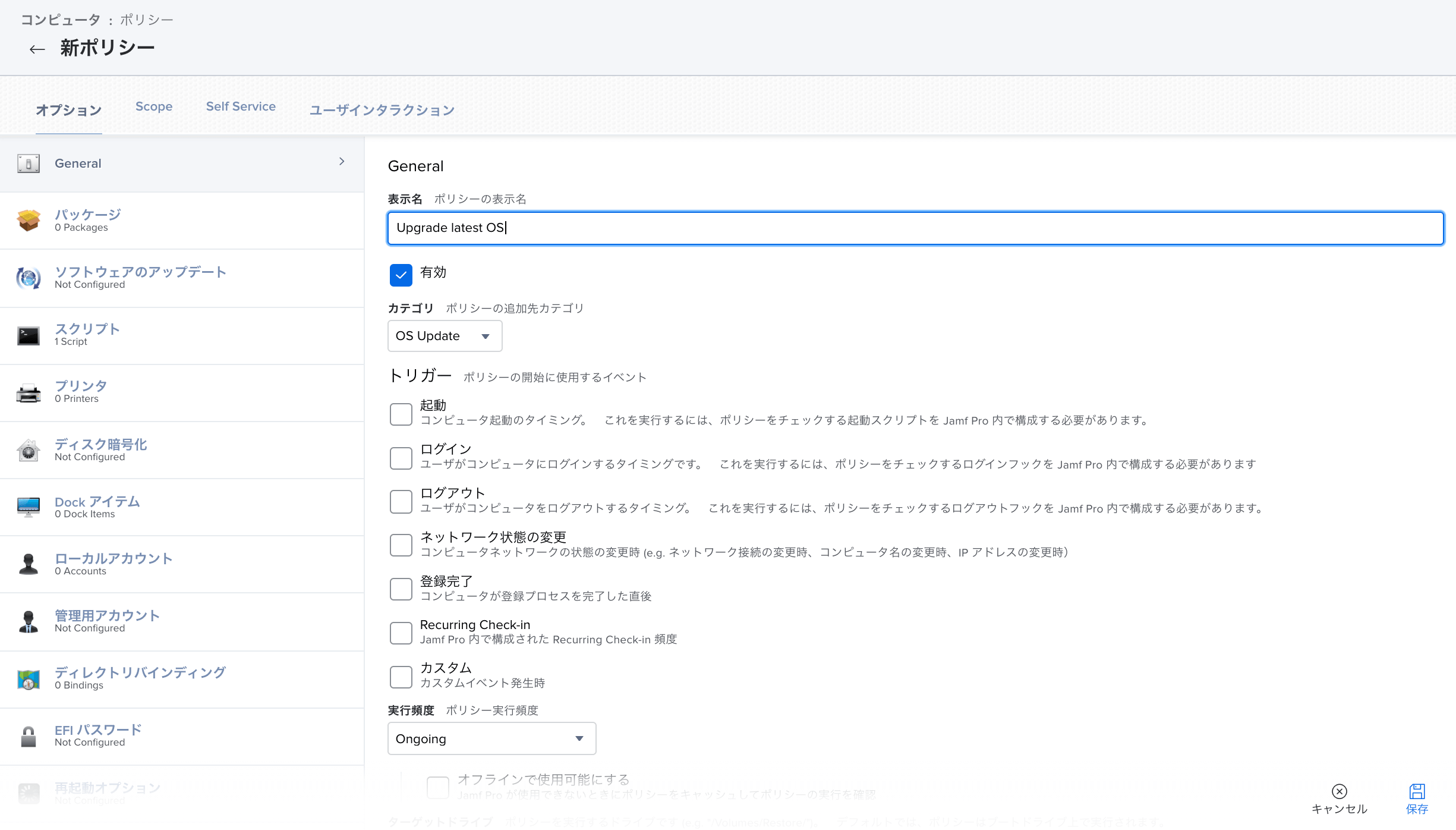Open the Ongoing 実行頻度 dropdown
Image resolution: width=1456 pixels, height=830 pixels.
(x=492, y=738)
